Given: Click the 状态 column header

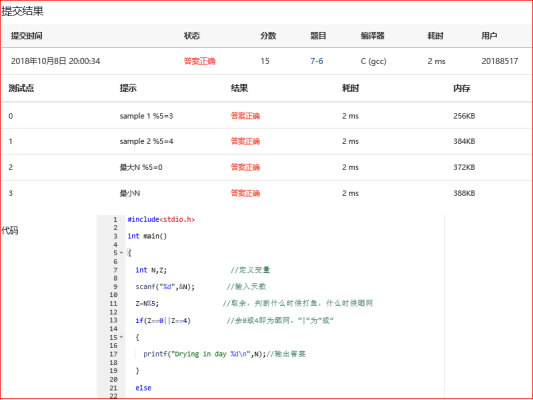Looking at the screenshot, I should click(192, 36).
